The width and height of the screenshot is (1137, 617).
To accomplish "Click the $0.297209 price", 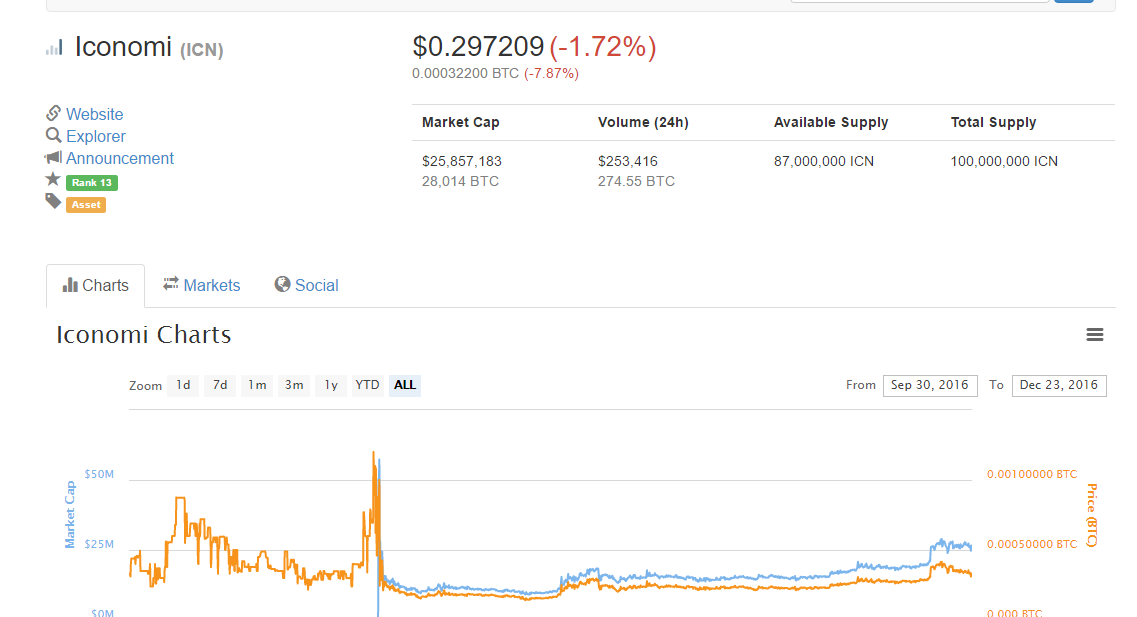I will (x=478, y=46).
